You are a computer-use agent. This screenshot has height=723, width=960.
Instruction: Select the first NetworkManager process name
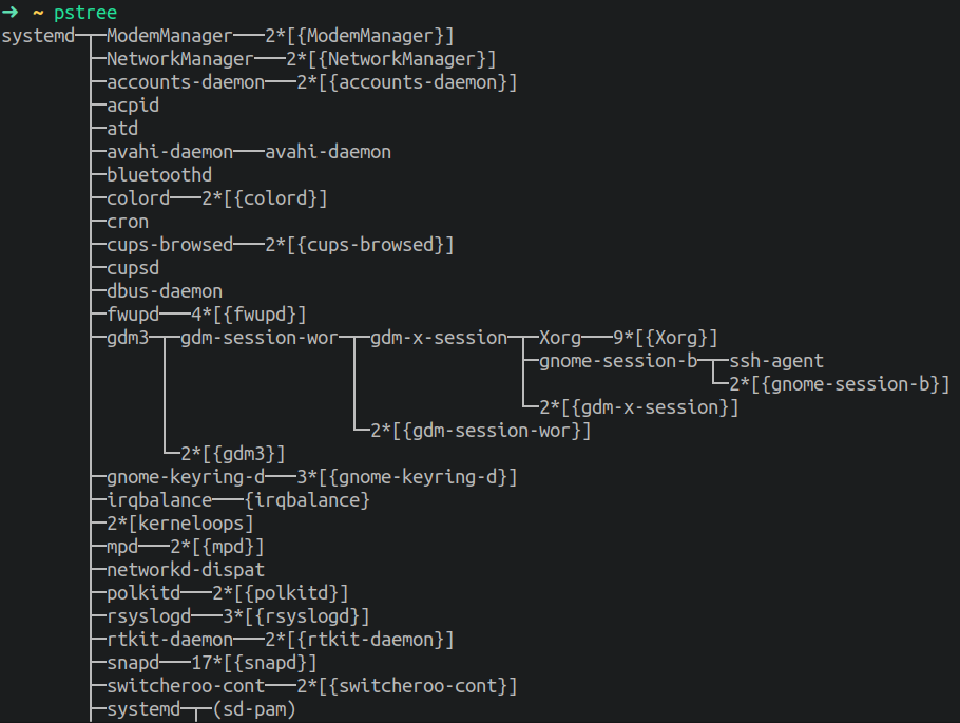[x=180, y=59]
